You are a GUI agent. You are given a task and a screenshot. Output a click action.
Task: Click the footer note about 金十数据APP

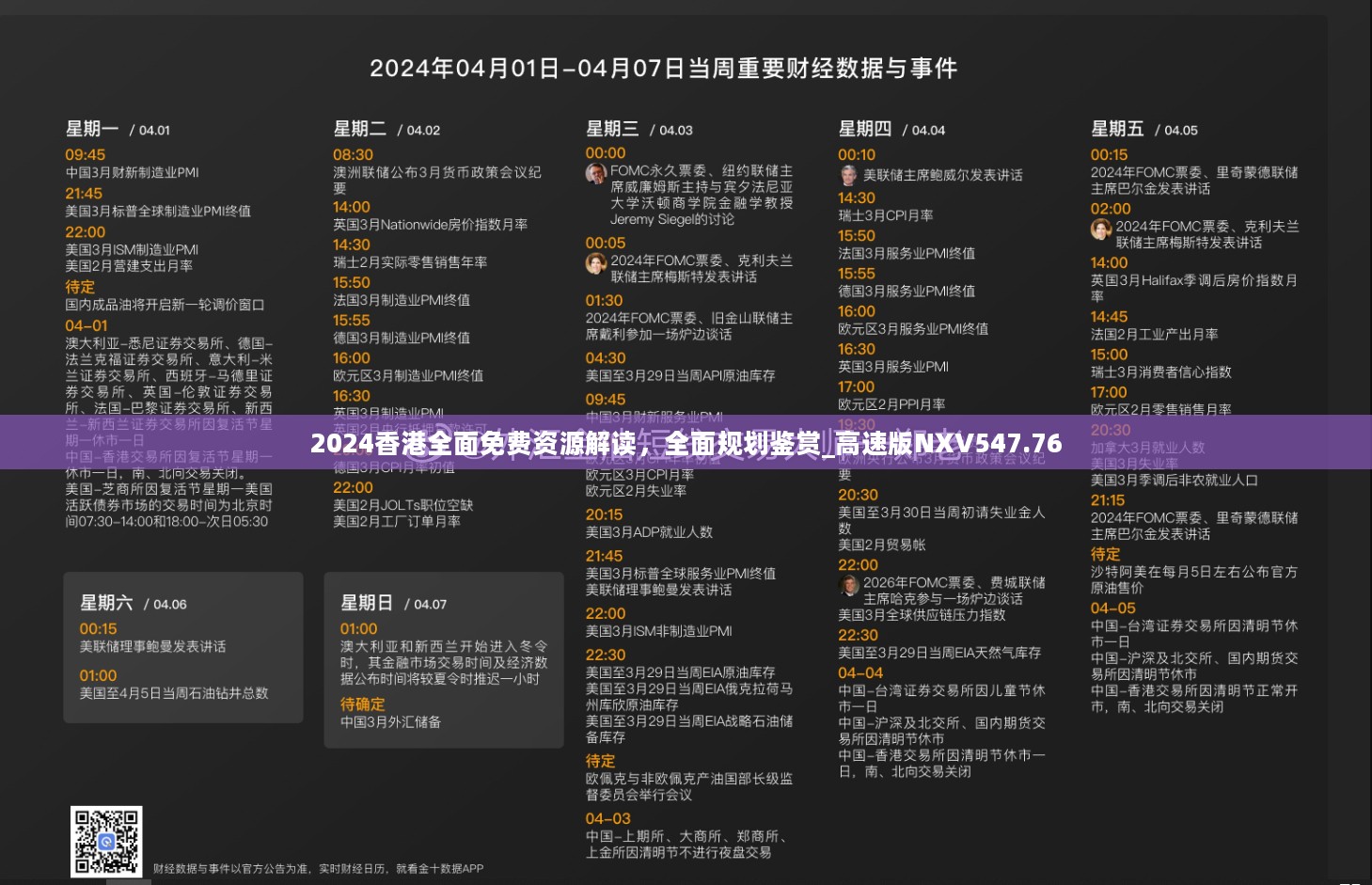coord(318,869)
